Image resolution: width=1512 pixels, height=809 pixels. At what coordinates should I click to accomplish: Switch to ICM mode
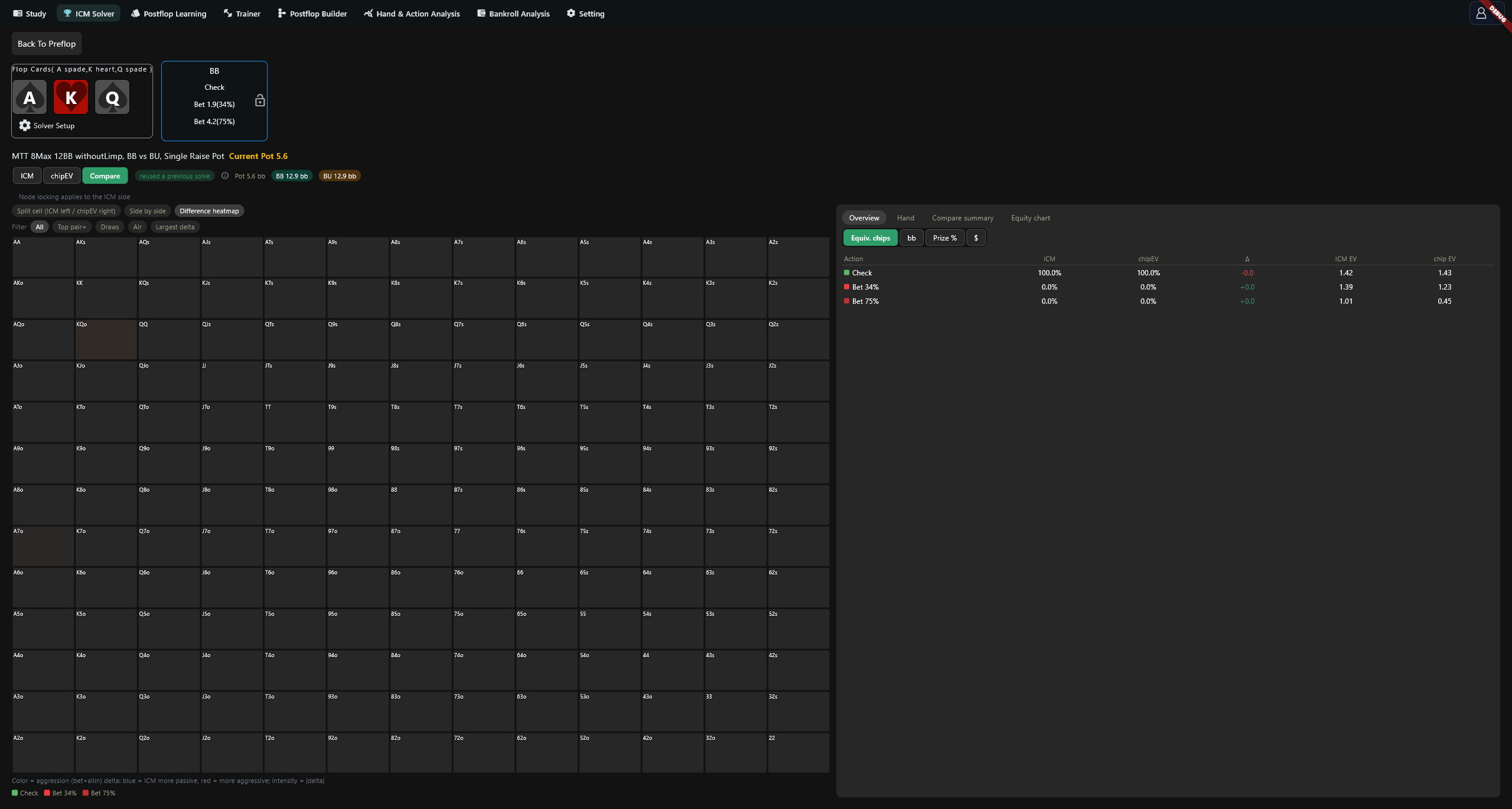[27, 176]
